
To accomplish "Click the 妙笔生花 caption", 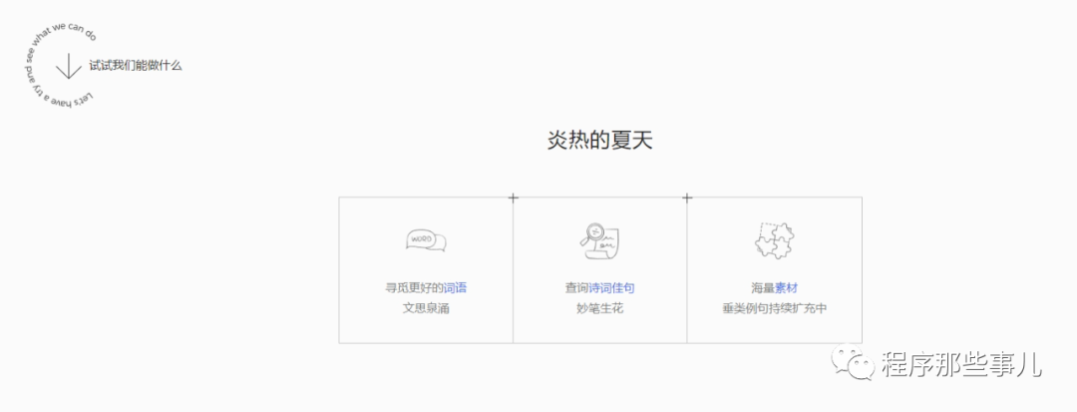I will click(600, 308).
